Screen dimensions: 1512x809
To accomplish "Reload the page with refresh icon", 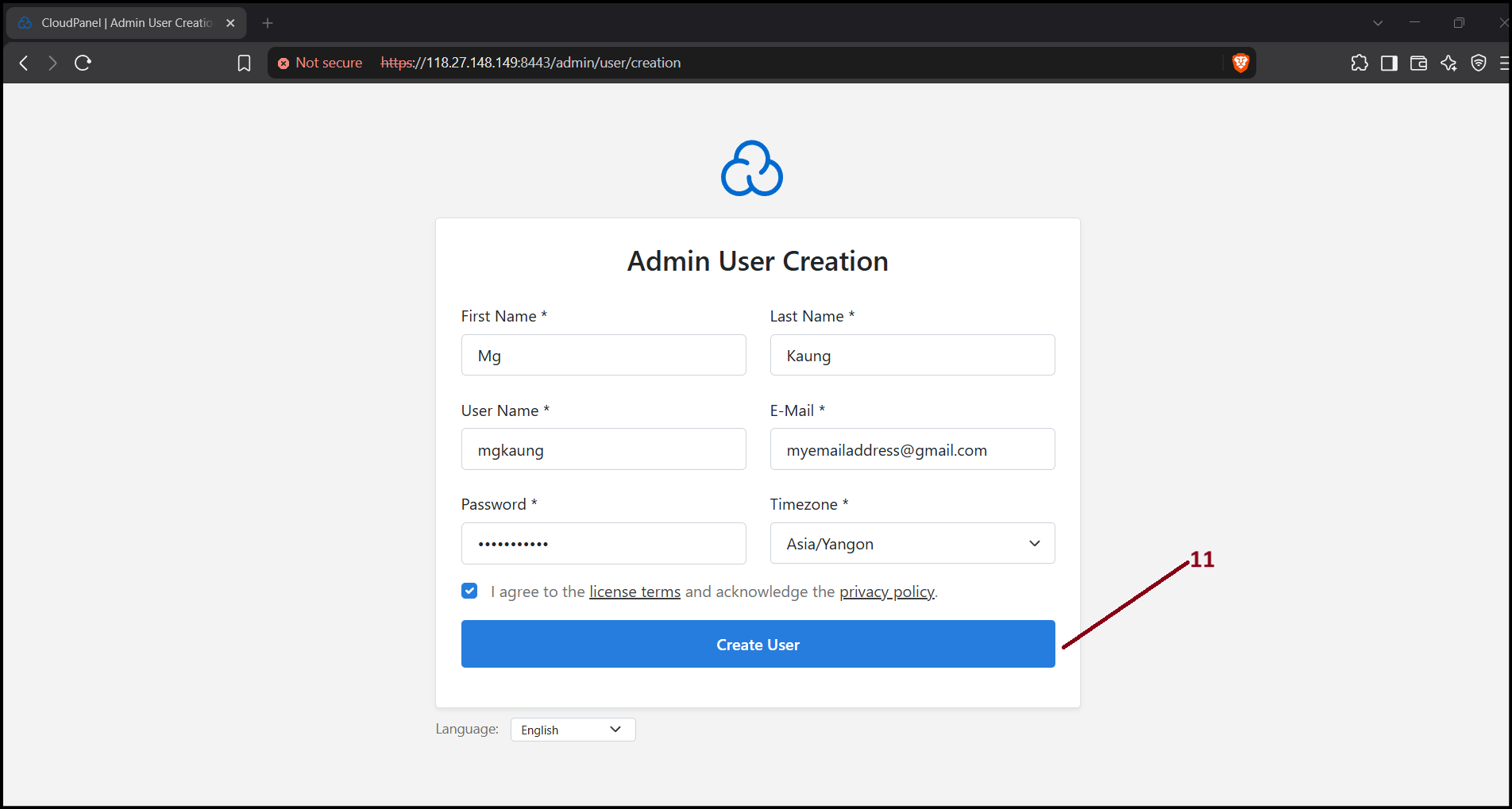I will 83,63.
